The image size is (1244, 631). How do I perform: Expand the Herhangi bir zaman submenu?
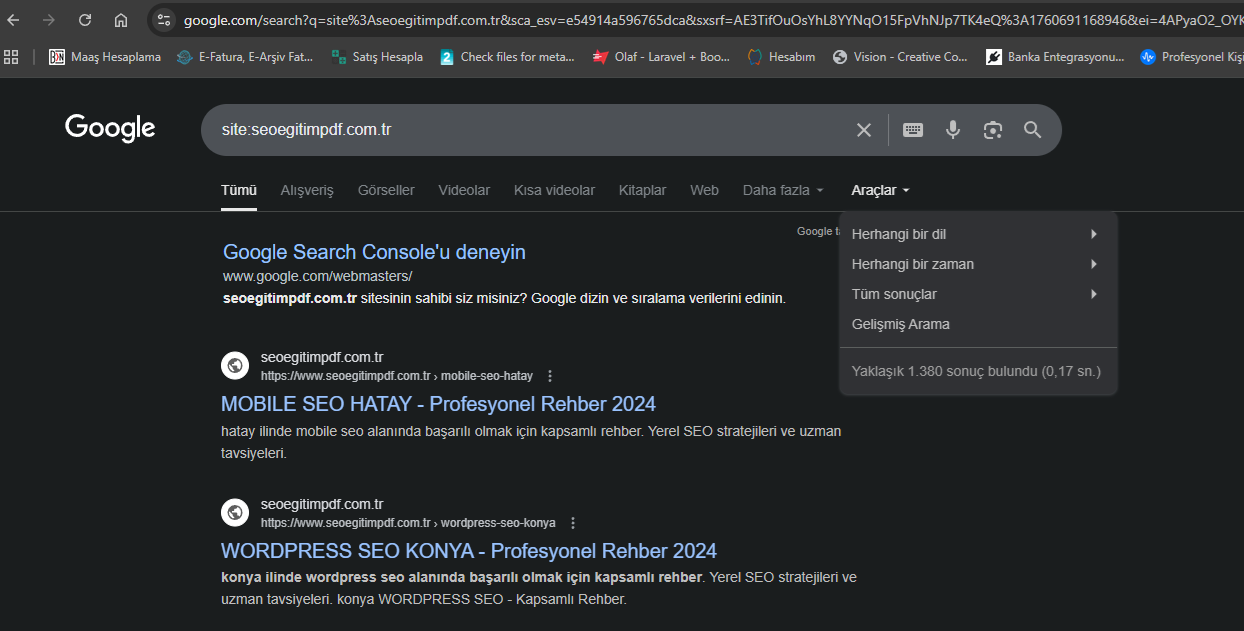978,264
